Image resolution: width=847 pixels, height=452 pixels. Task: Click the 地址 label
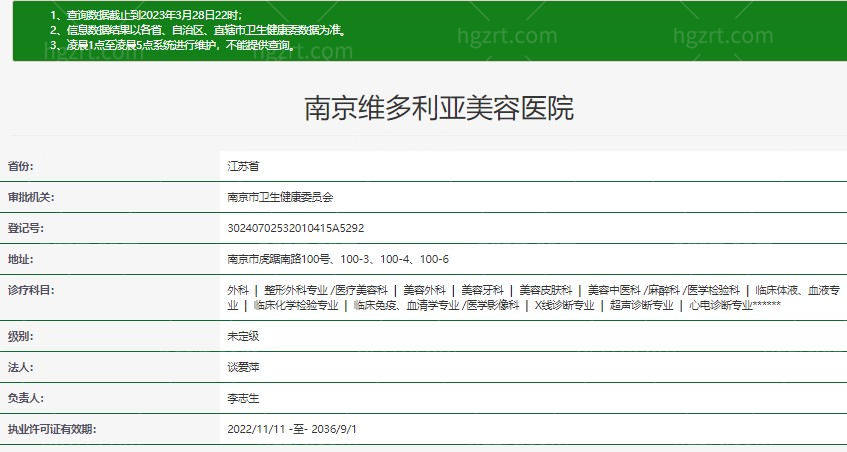(21, 259)
